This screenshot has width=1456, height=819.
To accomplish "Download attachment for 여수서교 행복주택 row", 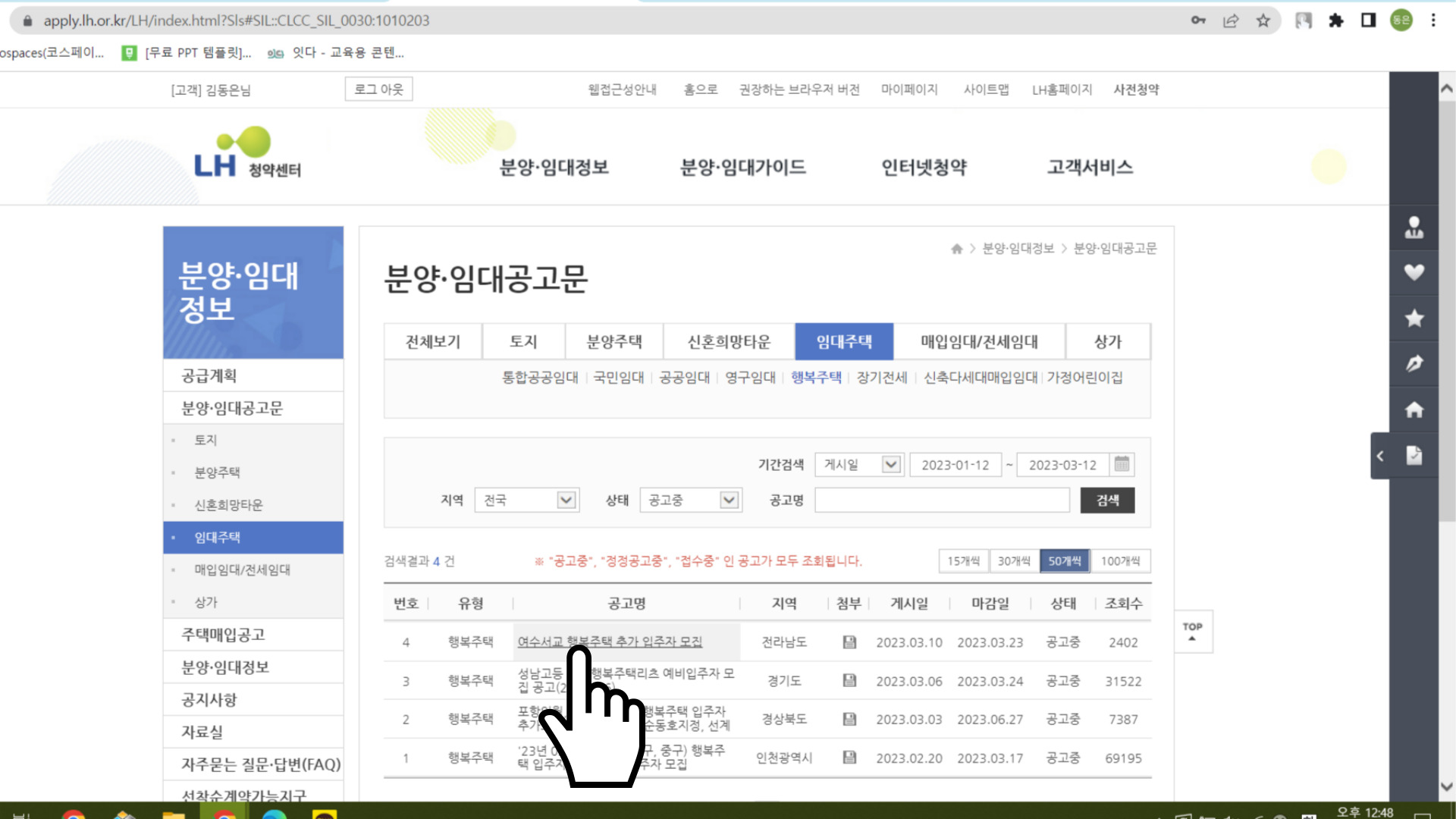I will [x=848, y=642].
